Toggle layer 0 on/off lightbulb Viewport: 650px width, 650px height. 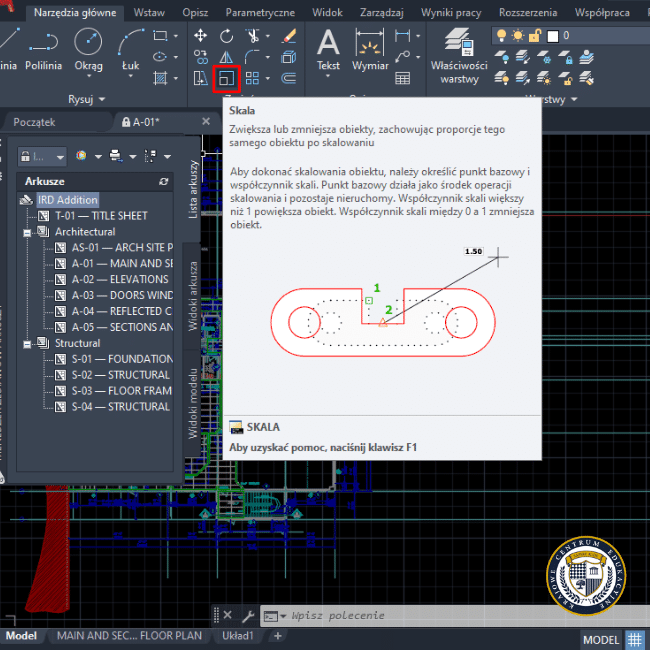502,36
